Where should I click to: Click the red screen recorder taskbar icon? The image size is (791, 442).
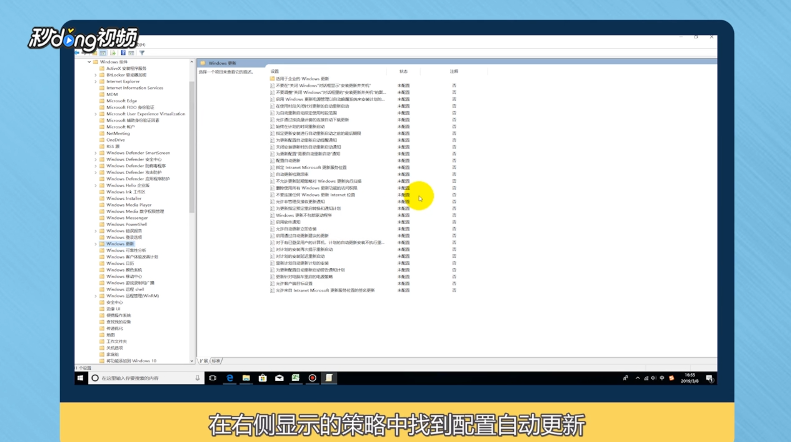(312, 378)
